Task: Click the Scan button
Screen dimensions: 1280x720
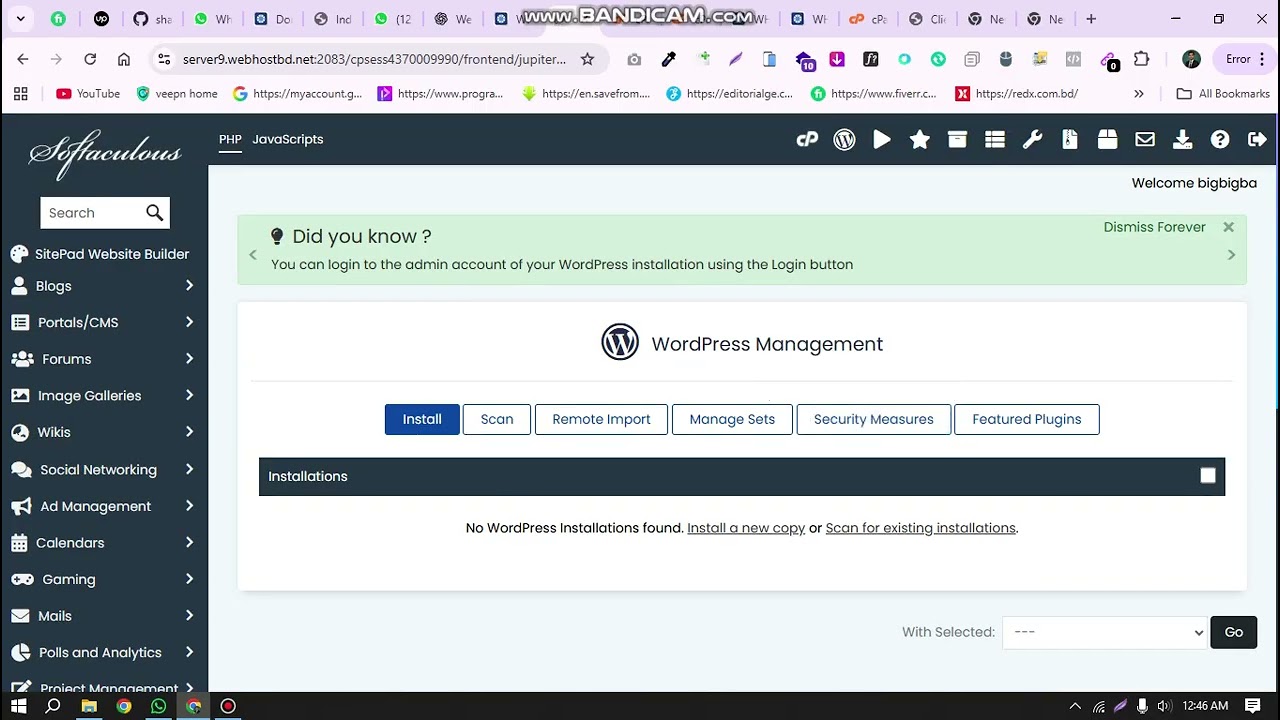Action: (x=497, y=419)
